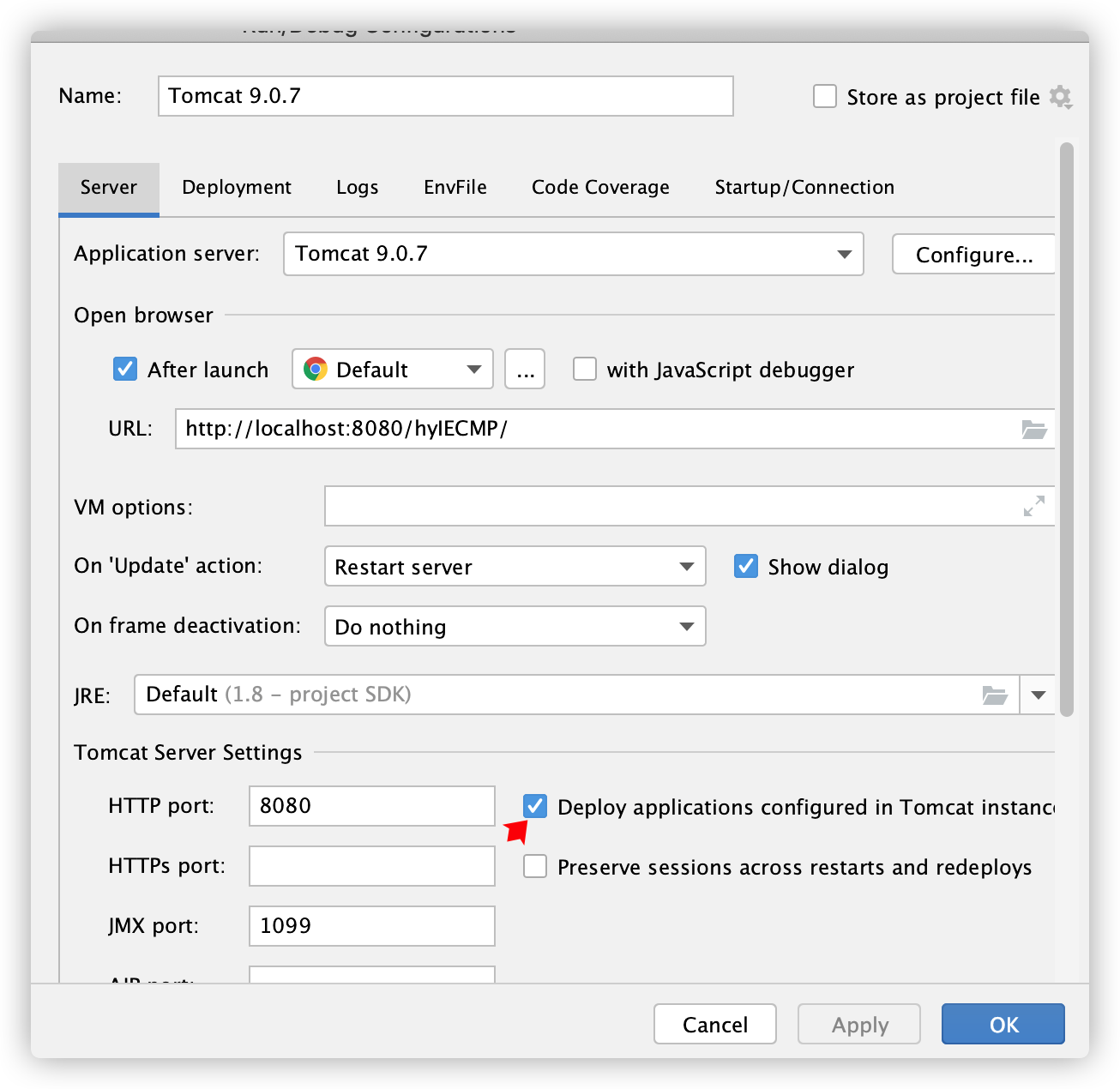Enable Store as project file checkbox
Viewport: 1120px width, 1089px height.
click(x=825, y=96)
